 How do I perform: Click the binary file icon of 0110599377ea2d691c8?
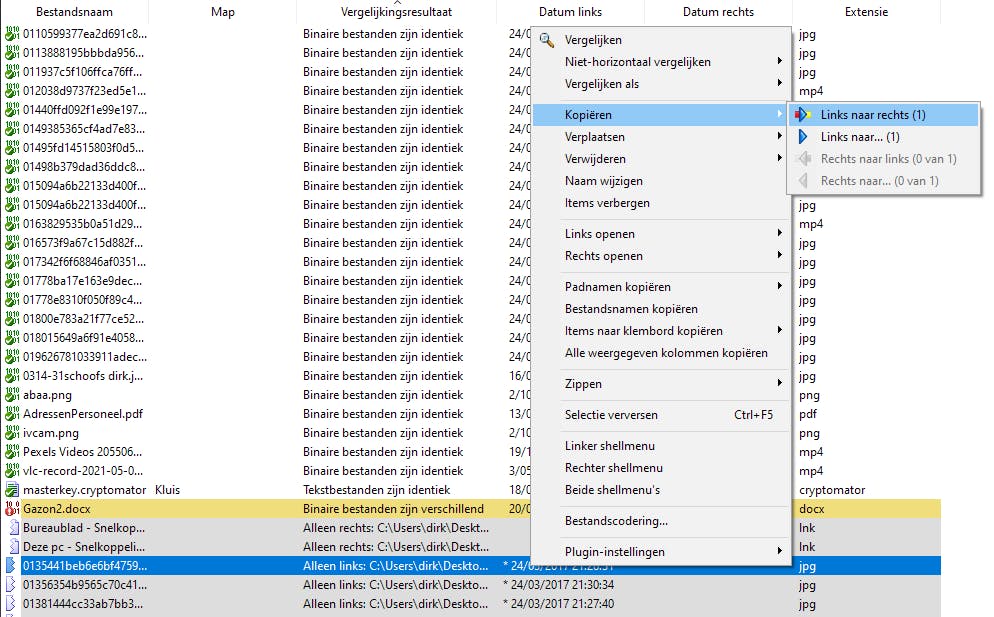coord(11,34)
